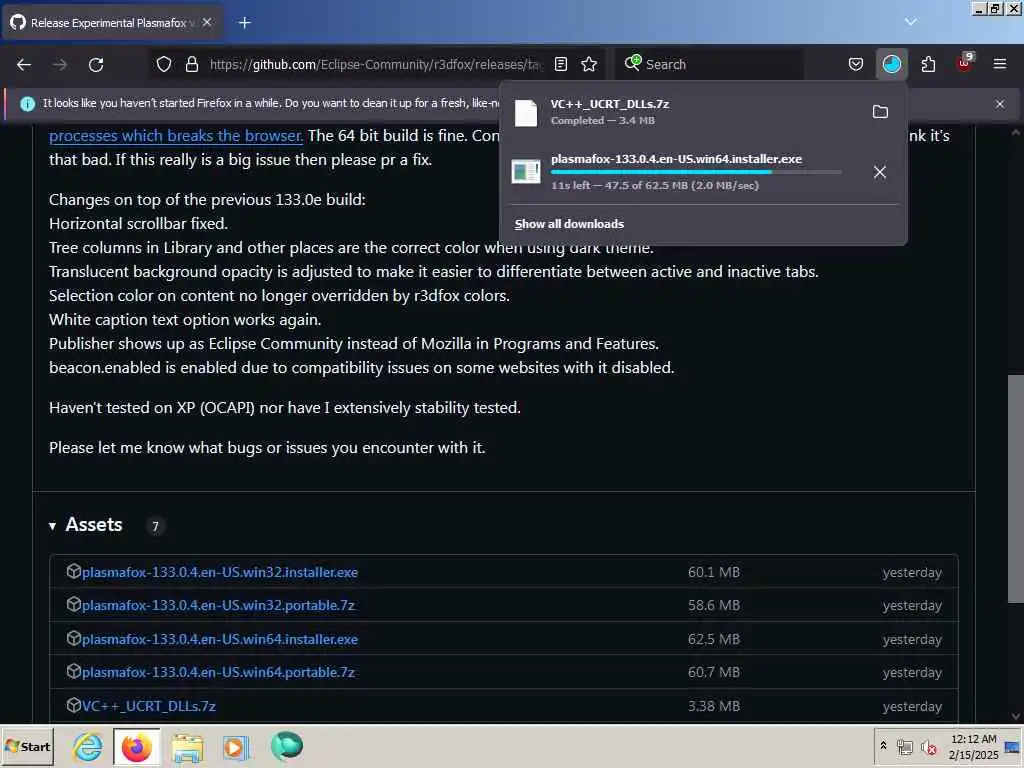The height and width of the screenshot is (768, 1024).
Task: Show containing folder for VC++_UCRT_DLLs.7z
Action: click(880, 112)
